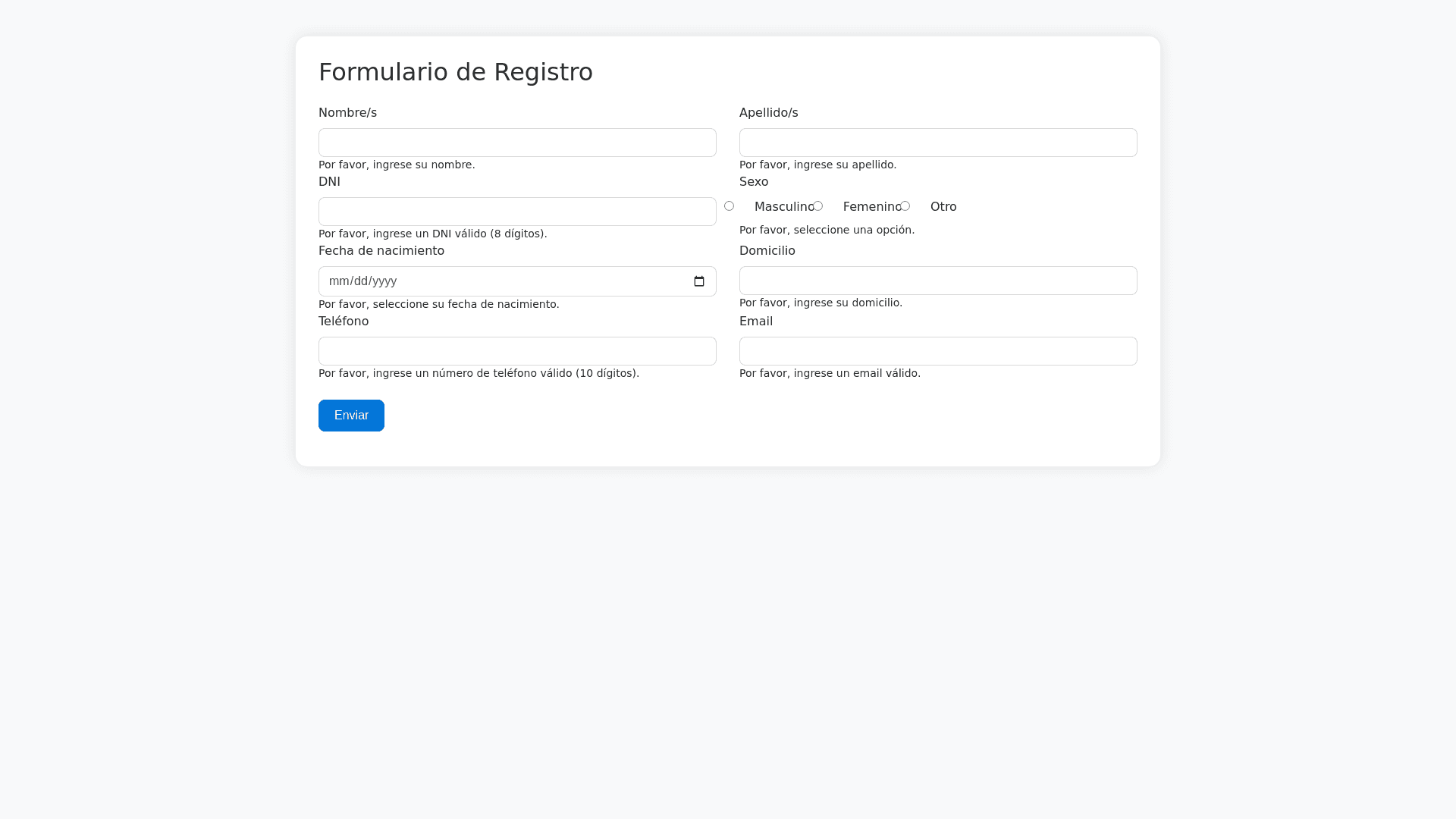Open the date picker calendar icon

[x=699, y=281]
